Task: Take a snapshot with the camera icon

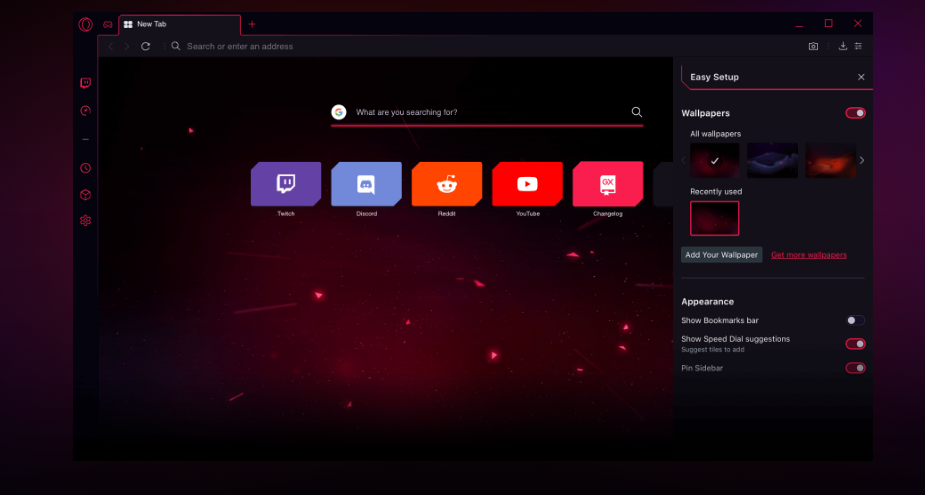Action: click(x=813, y=46)
